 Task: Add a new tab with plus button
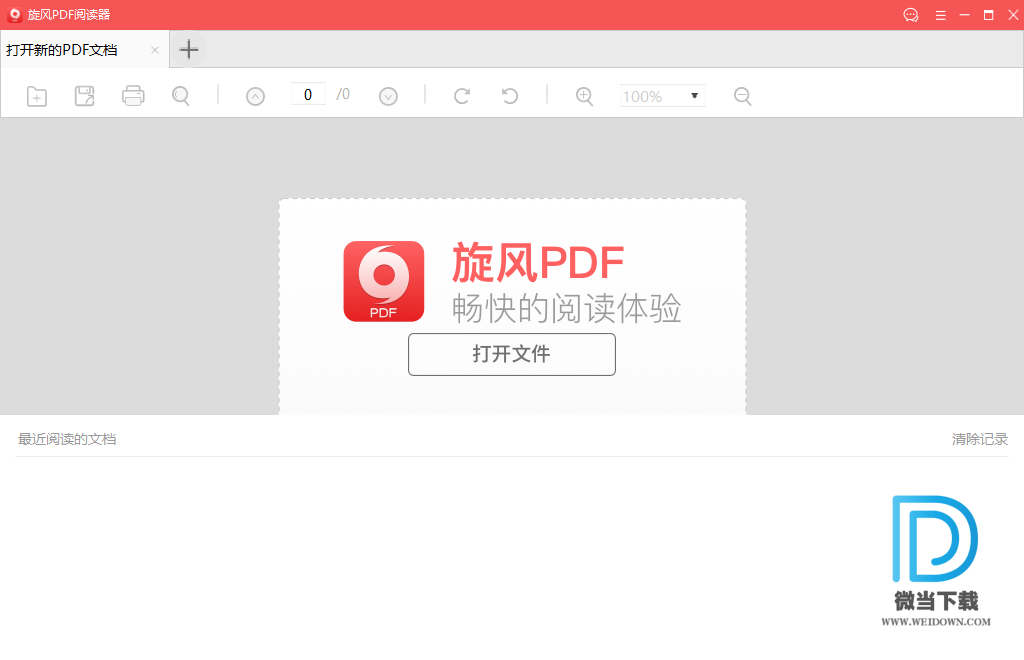[189, 49]
